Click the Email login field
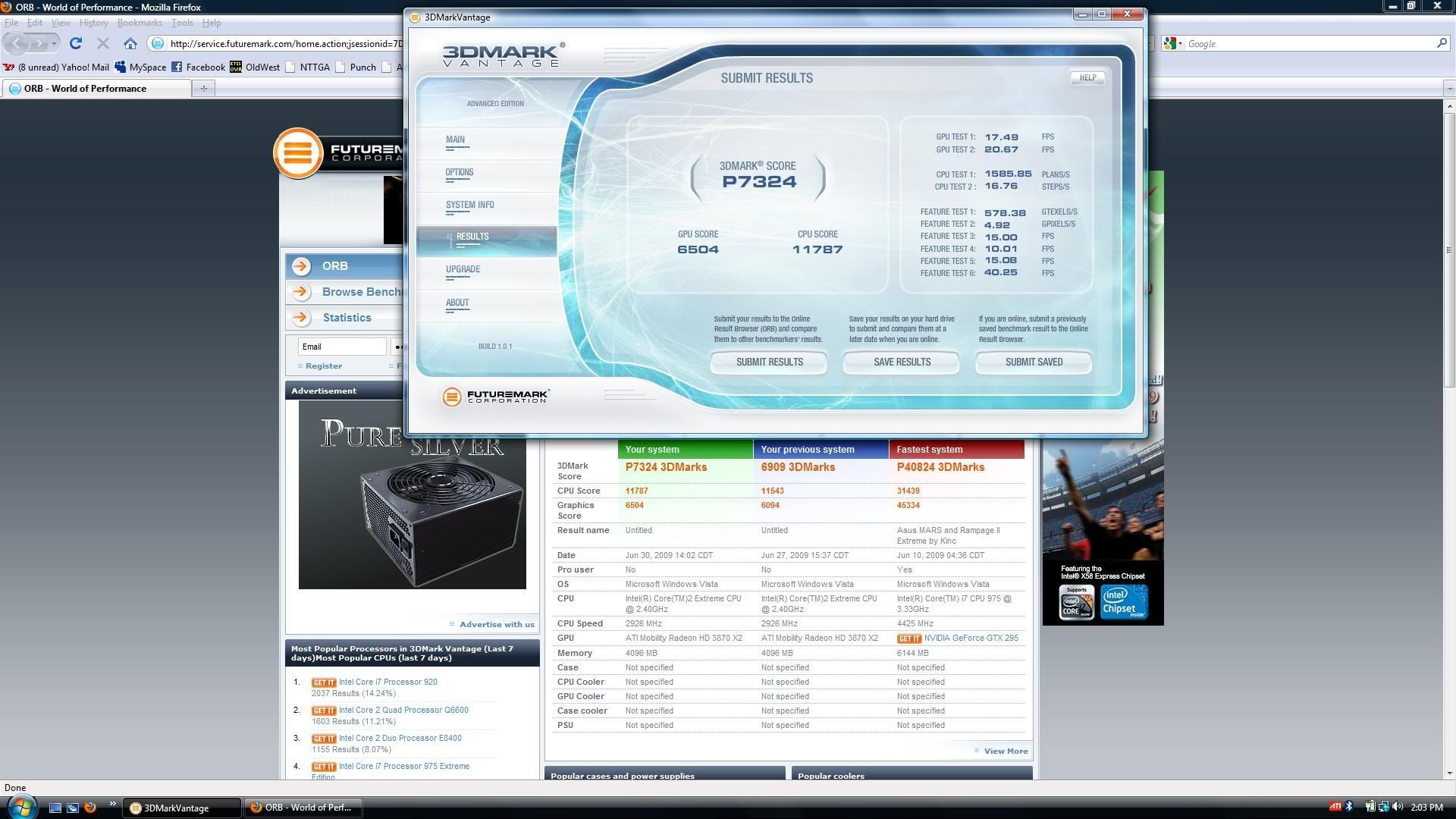The width and height of the screenshot is (1456, 819). pos(342,347)
